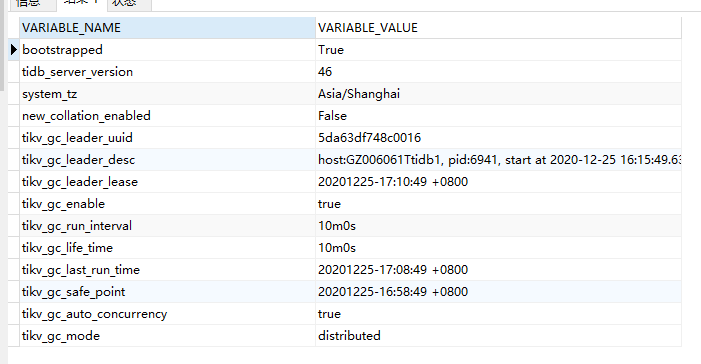Select the 'tikv_gc_leader_lease' name cell

(x=168, y=182)
